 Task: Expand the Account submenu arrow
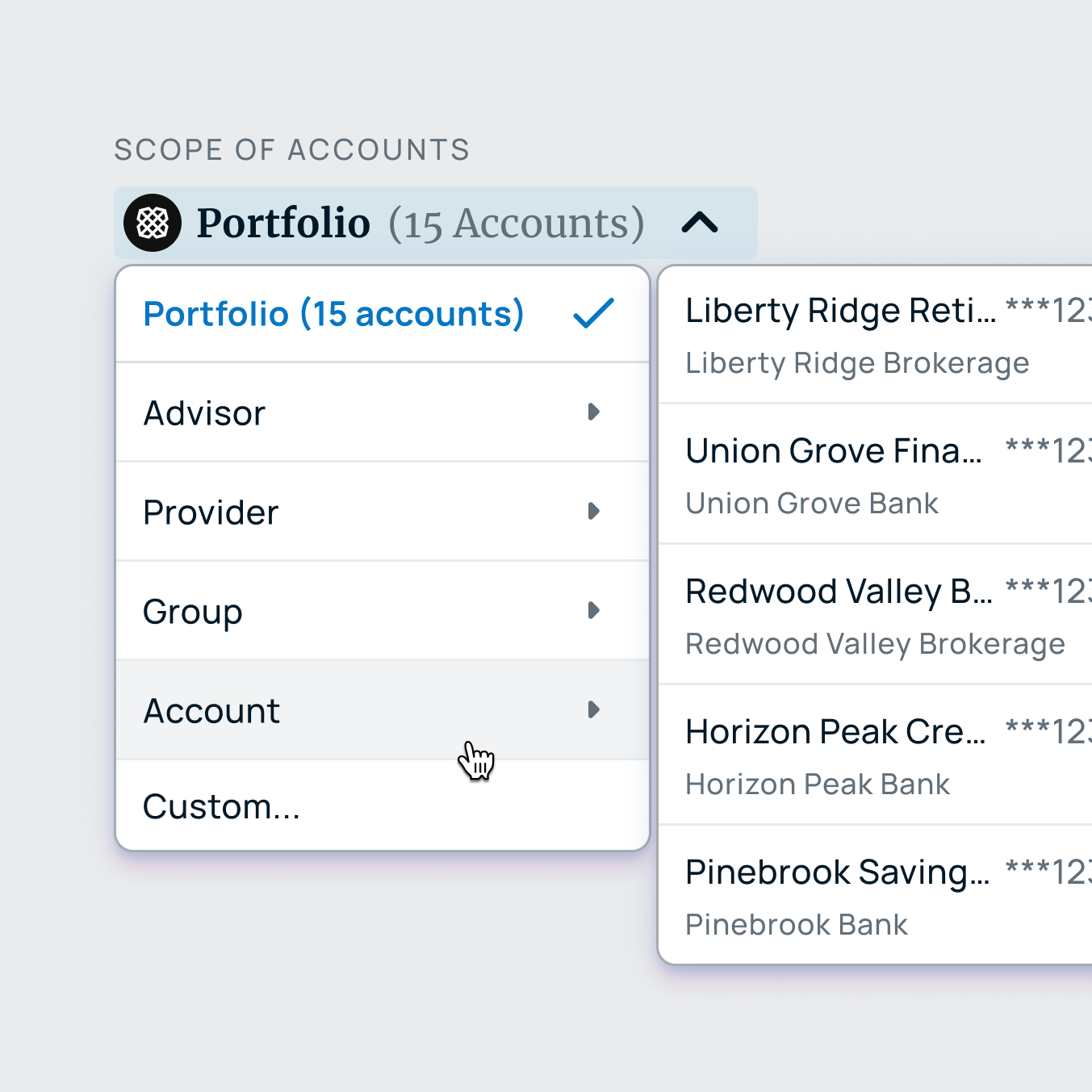[593, 710]
